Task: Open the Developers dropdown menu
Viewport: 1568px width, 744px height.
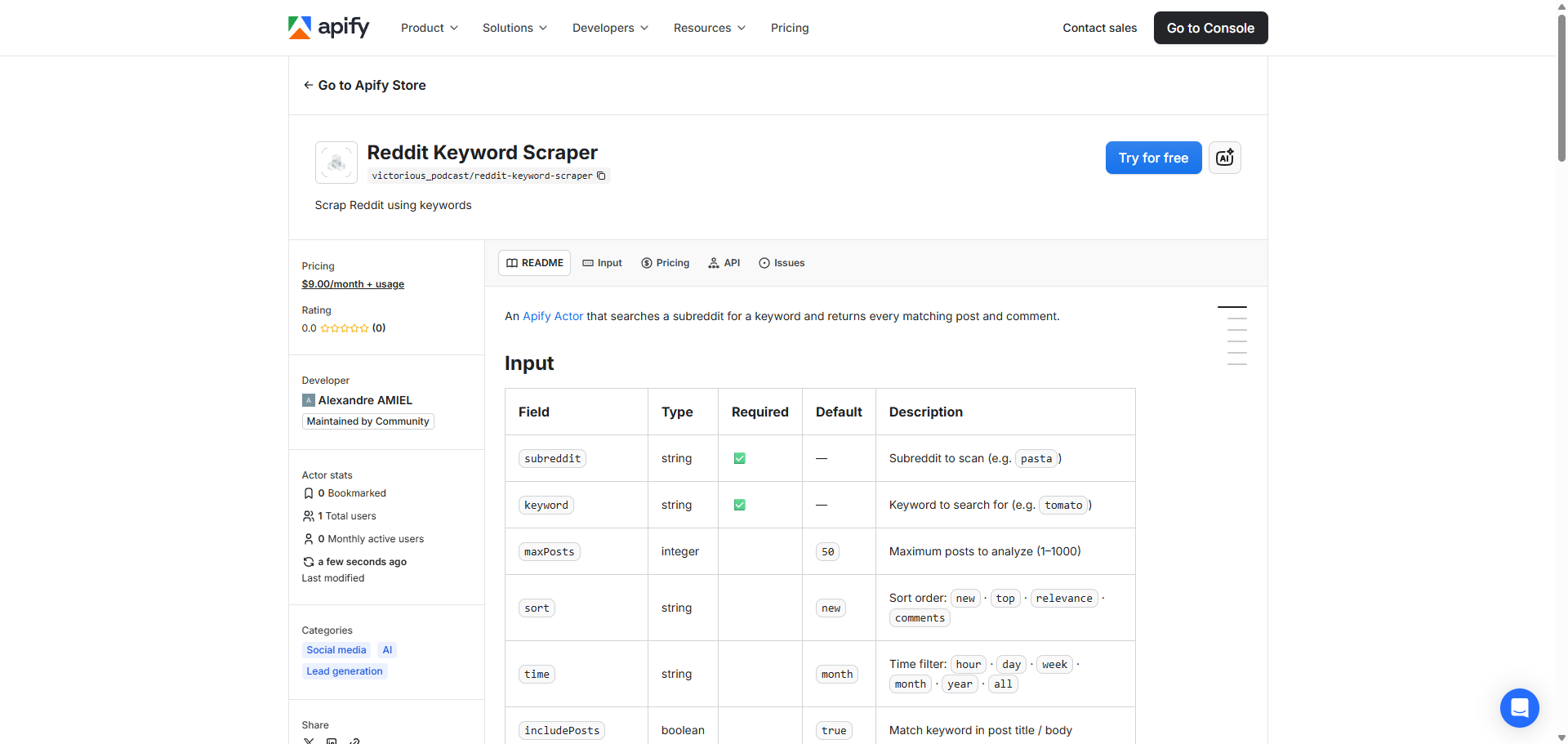Action: tap(610, 28)
